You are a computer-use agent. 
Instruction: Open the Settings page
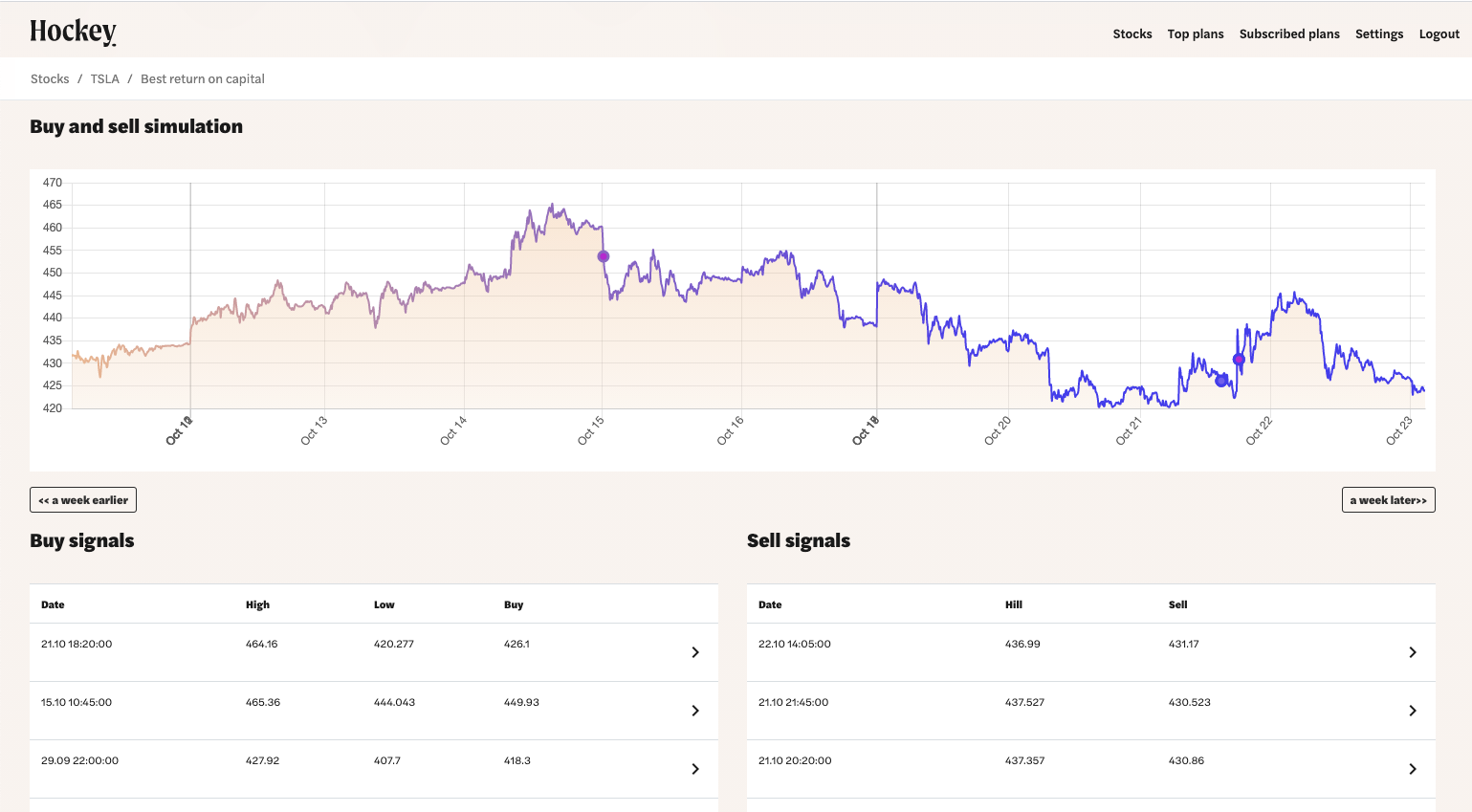(1379, 33)
